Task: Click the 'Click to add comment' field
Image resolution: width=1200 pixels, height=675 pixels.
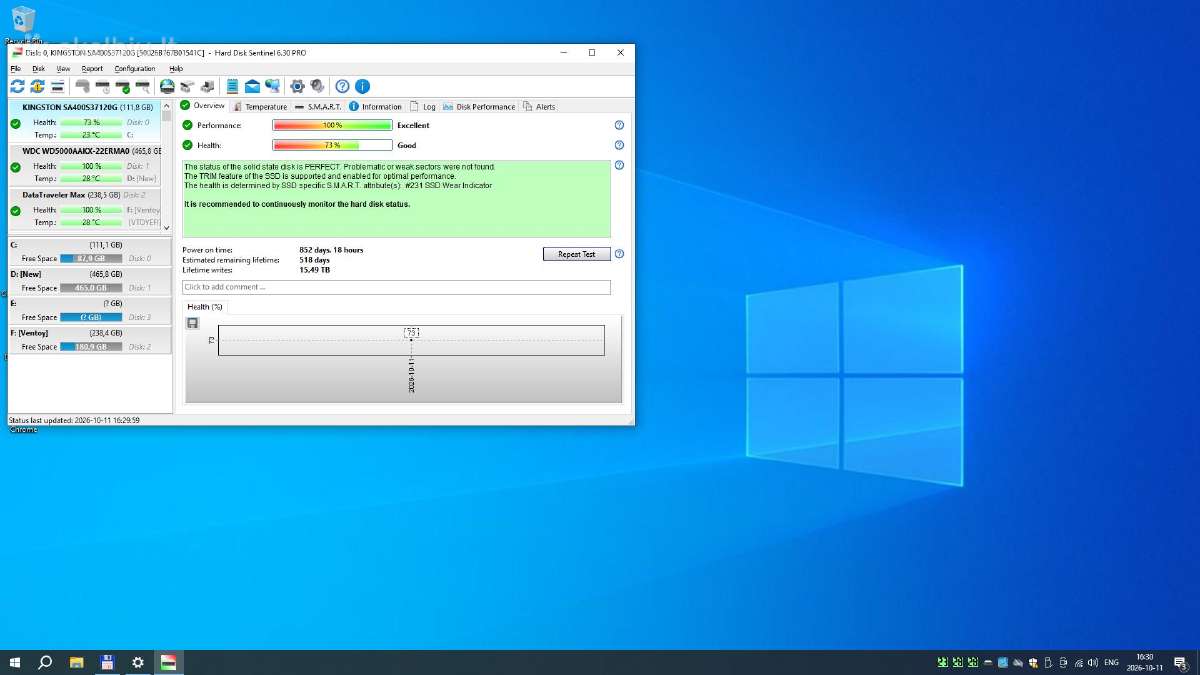Action: pos(396,287)
